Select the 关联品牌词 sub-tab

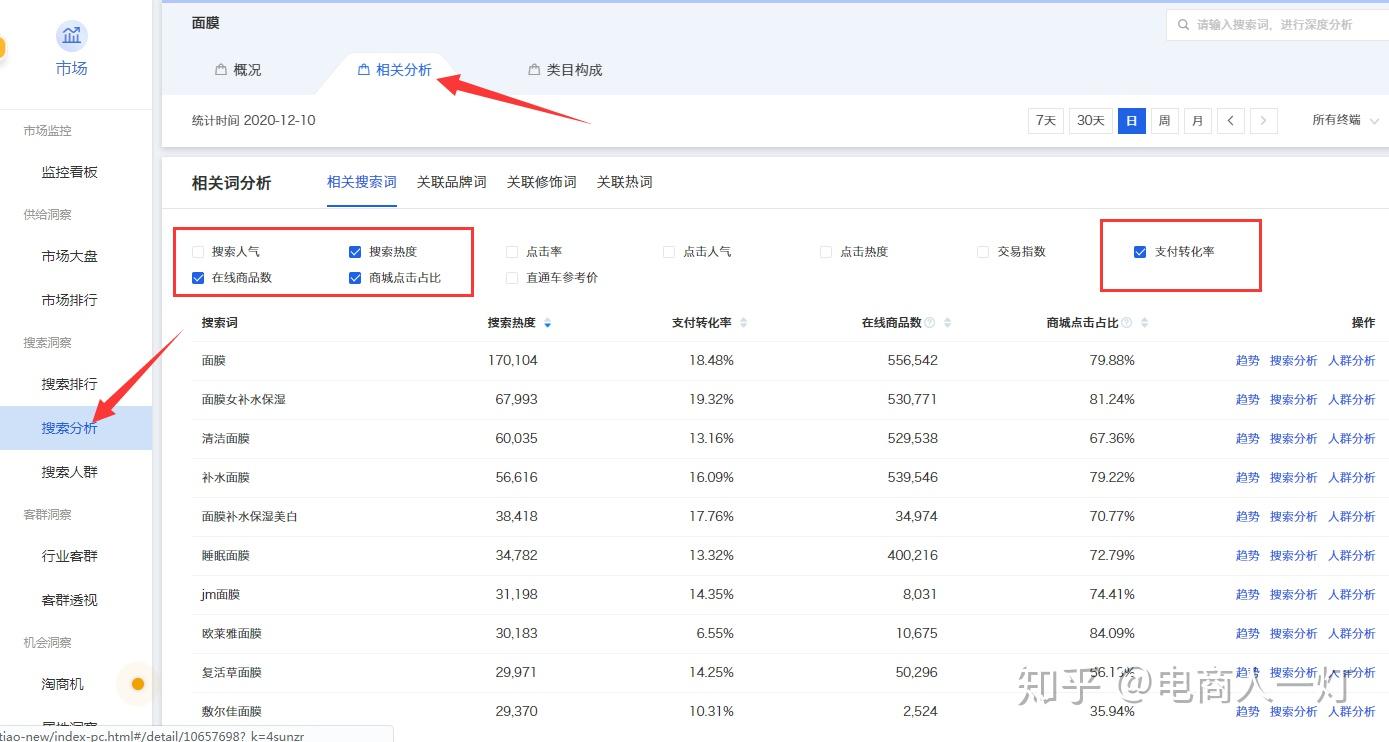pos(452,182)
